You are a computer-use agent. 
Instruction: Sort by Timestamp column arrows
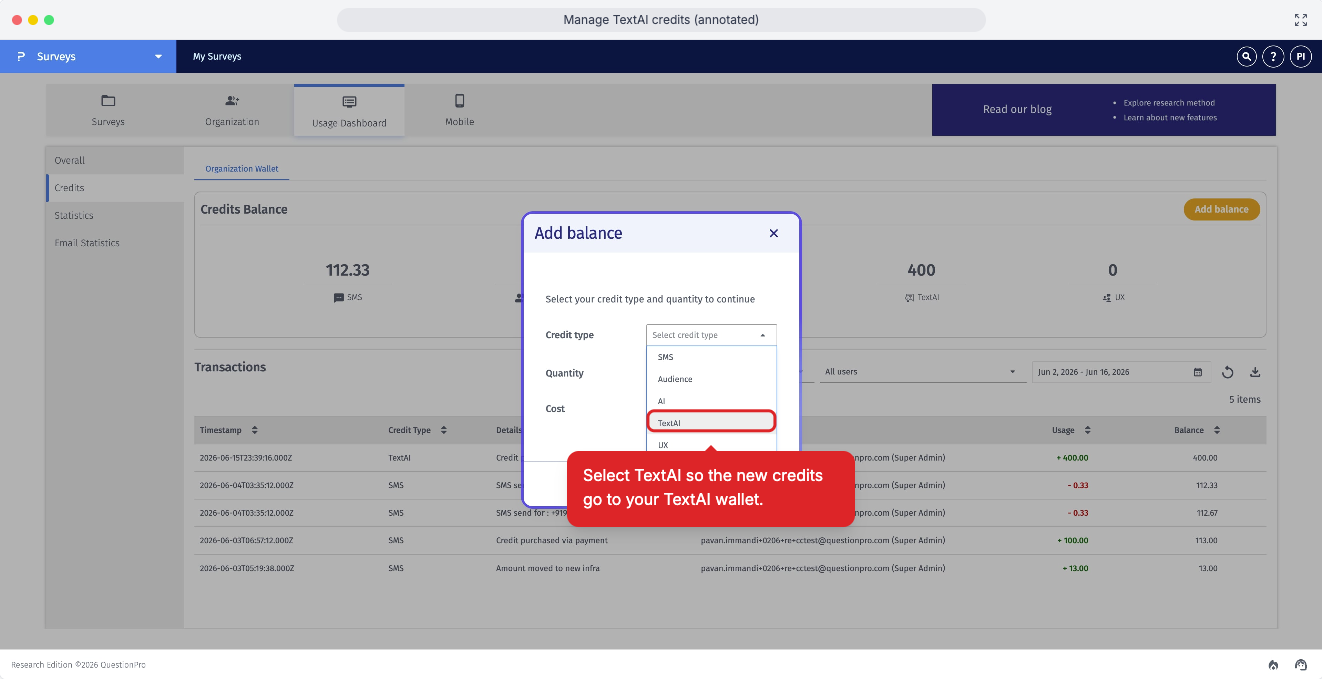[x=254, y=430]
